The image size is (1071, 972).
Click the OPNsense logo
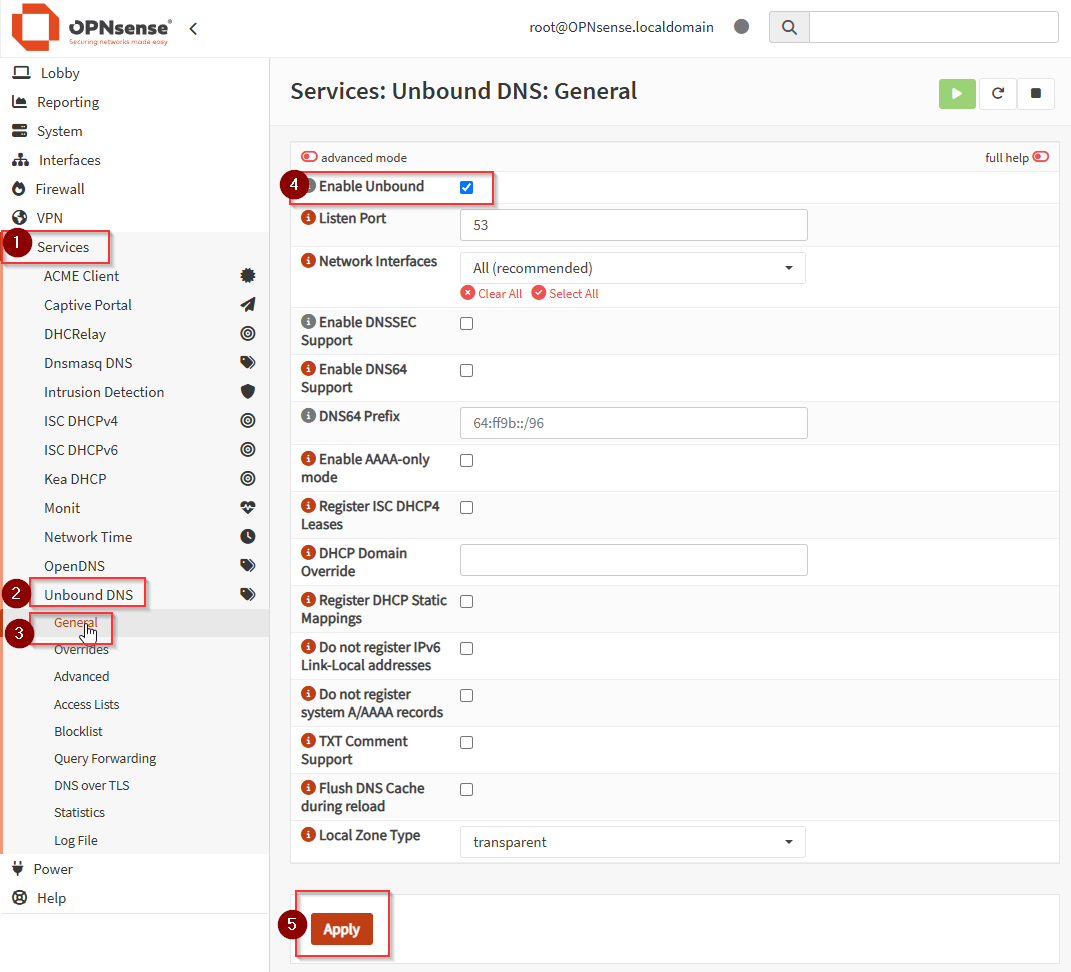[x=91, y=27]
